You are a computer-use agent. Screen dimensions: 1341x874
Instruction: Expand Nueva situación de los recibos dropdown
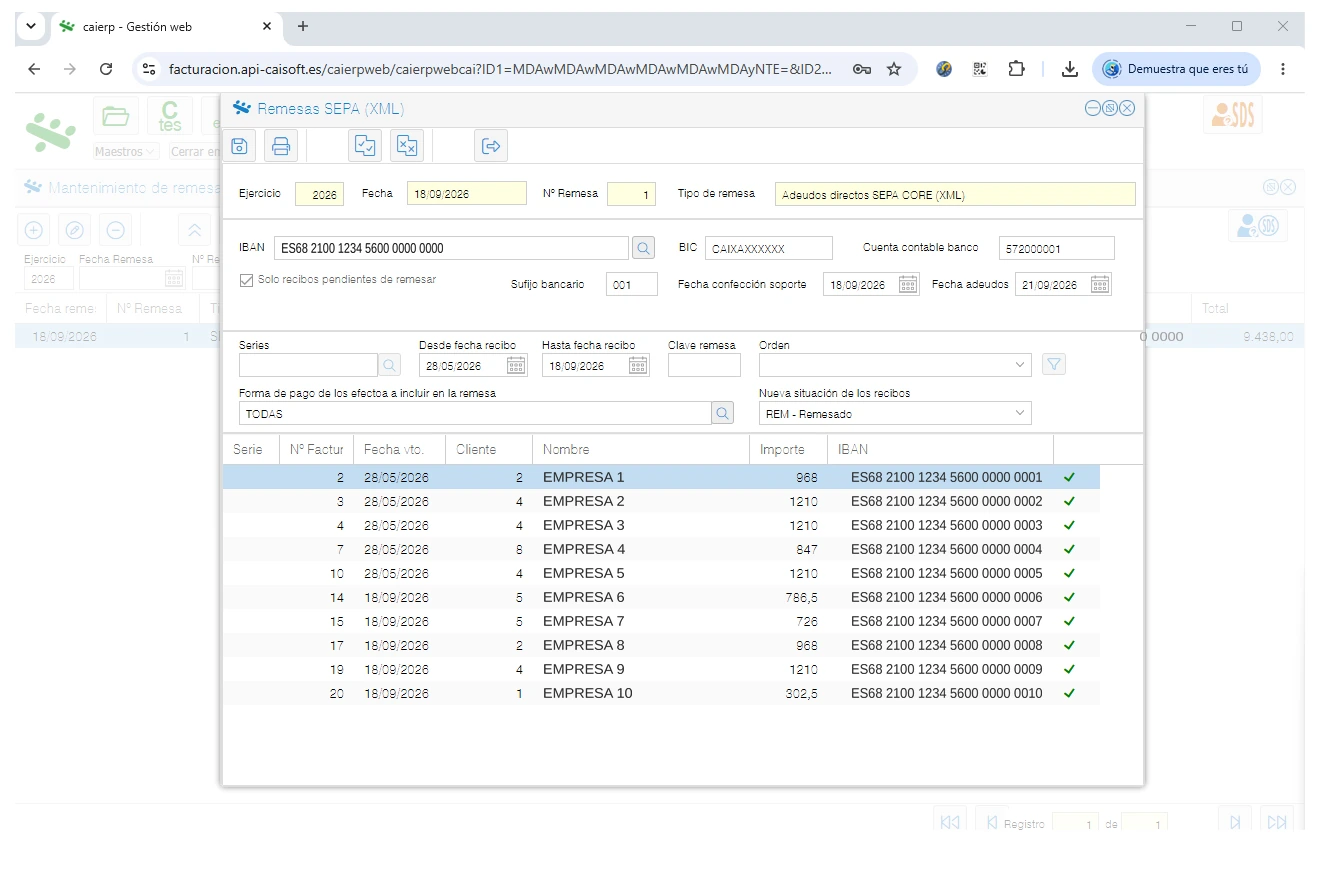point(1020,413)
